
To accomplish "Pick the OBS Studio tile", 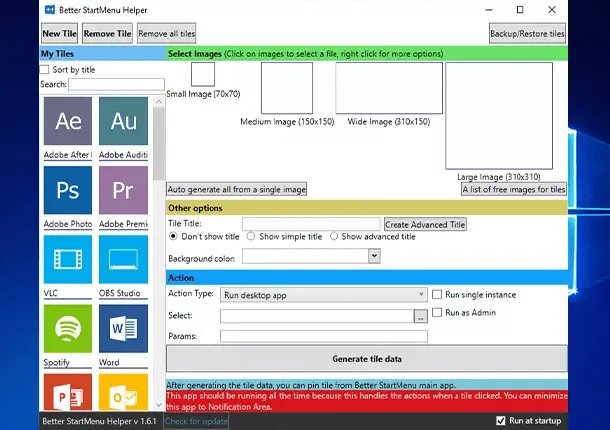I will pyautogui.click(x=124, y=259).
